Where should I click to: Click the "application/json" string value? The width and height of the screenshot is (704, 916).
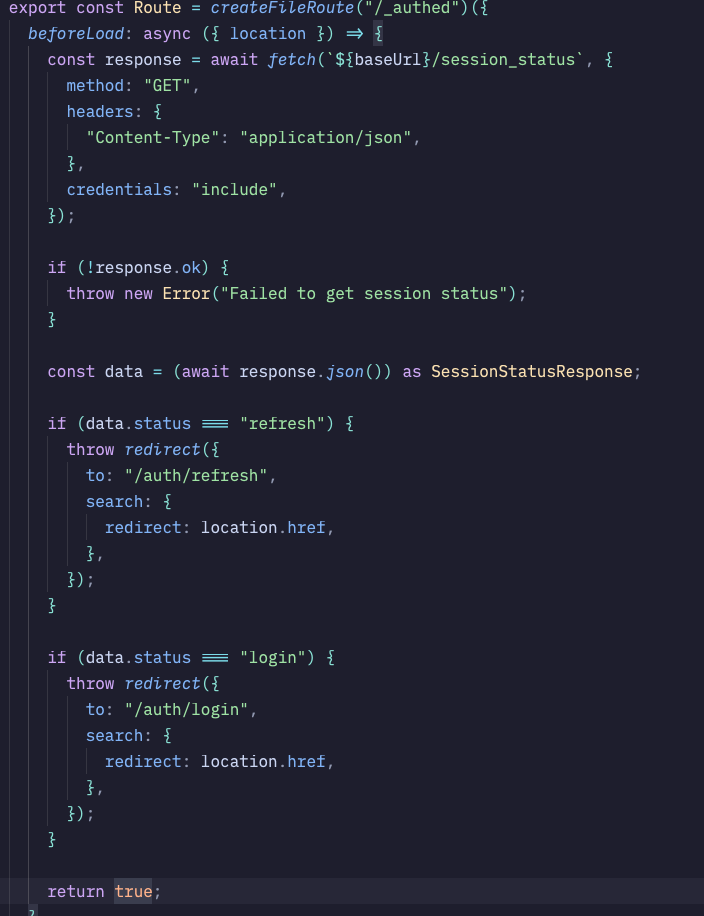325,138
